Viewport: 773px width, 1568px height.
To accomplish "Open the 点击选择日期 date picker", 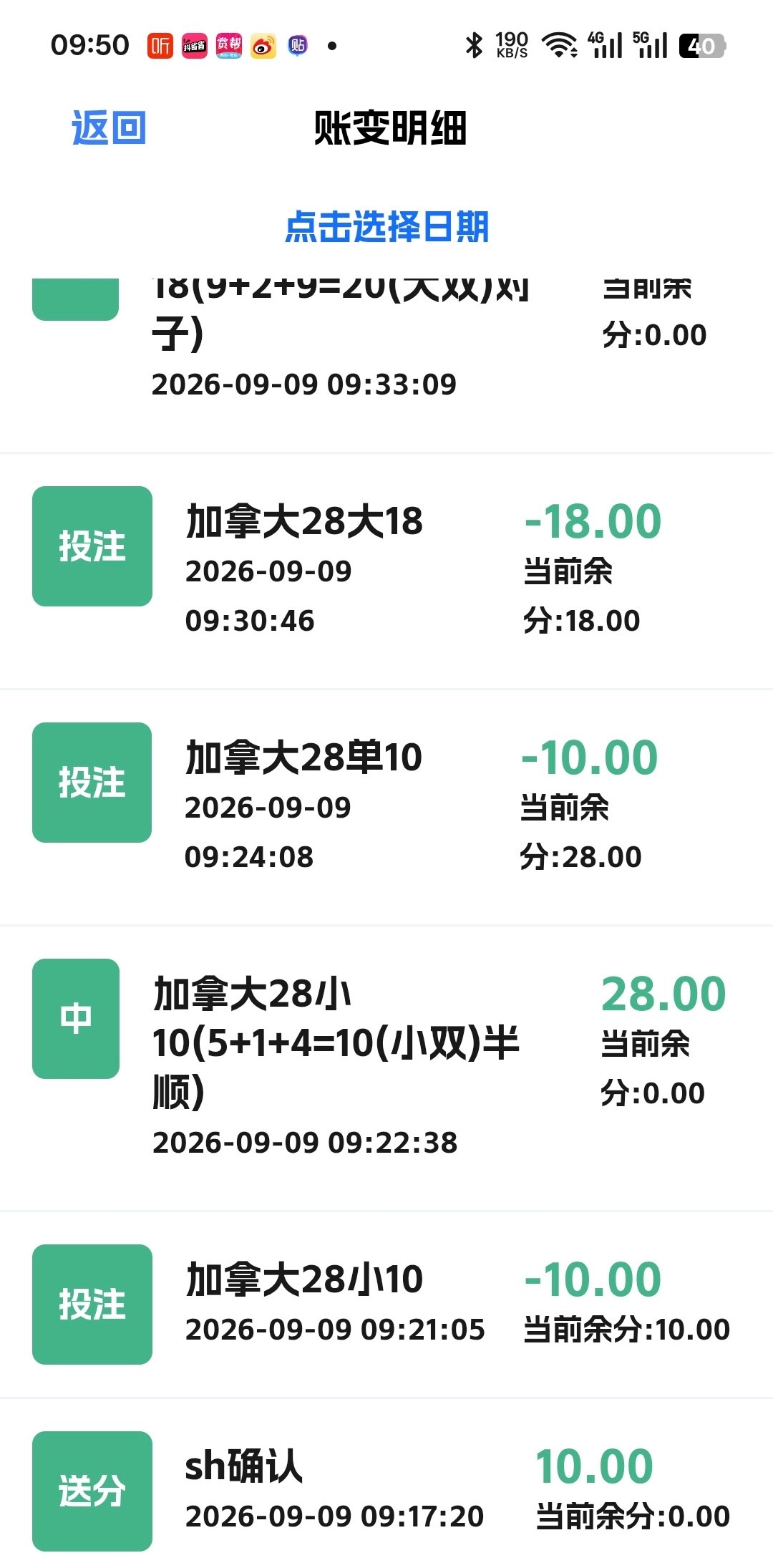I will click(386, 227).
